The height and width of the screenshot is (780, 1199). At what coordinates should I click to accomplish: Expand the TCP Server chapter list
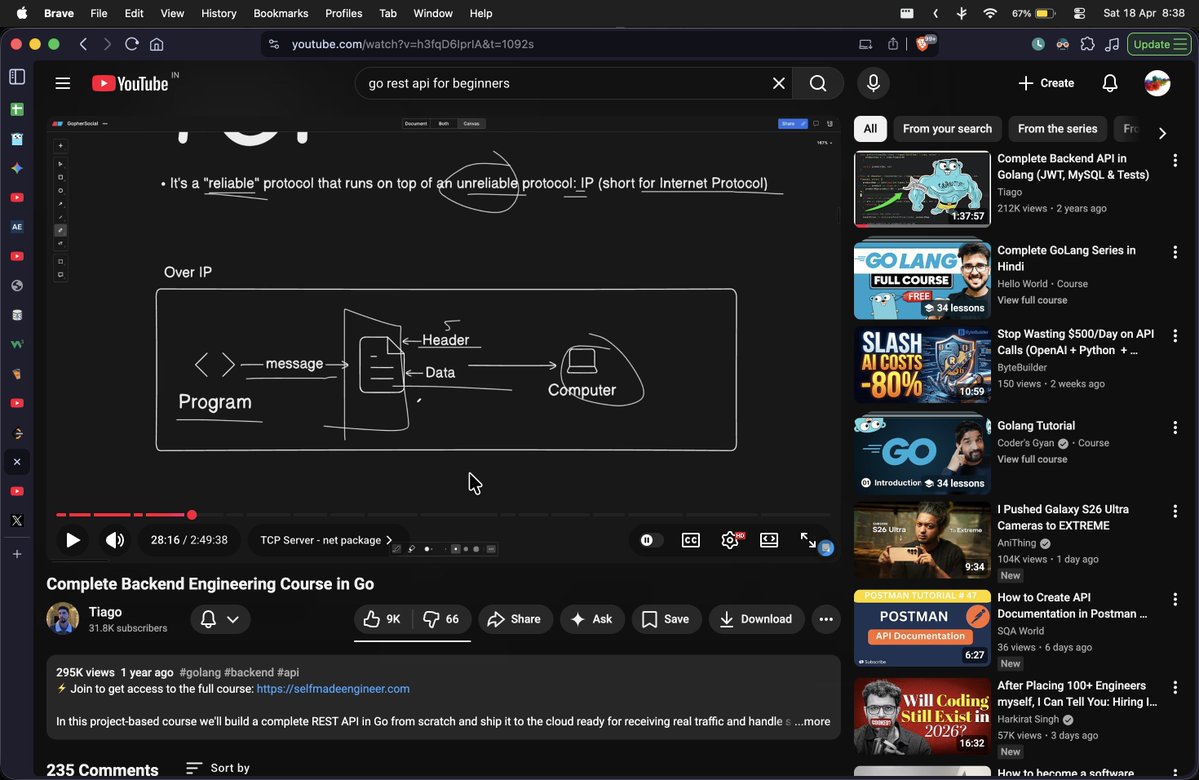point(327,540)
